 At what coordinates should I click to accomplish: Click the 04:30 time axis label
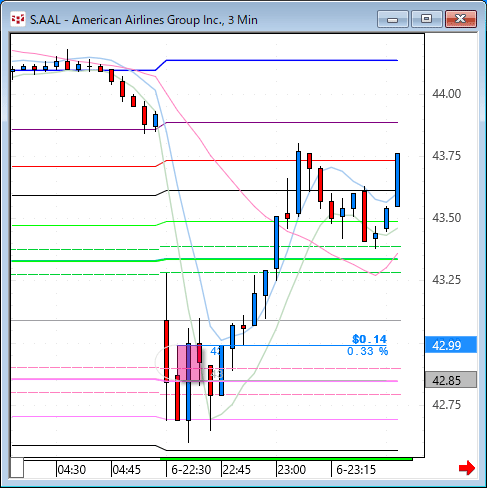pyautogui.click(x=72, y=470)
